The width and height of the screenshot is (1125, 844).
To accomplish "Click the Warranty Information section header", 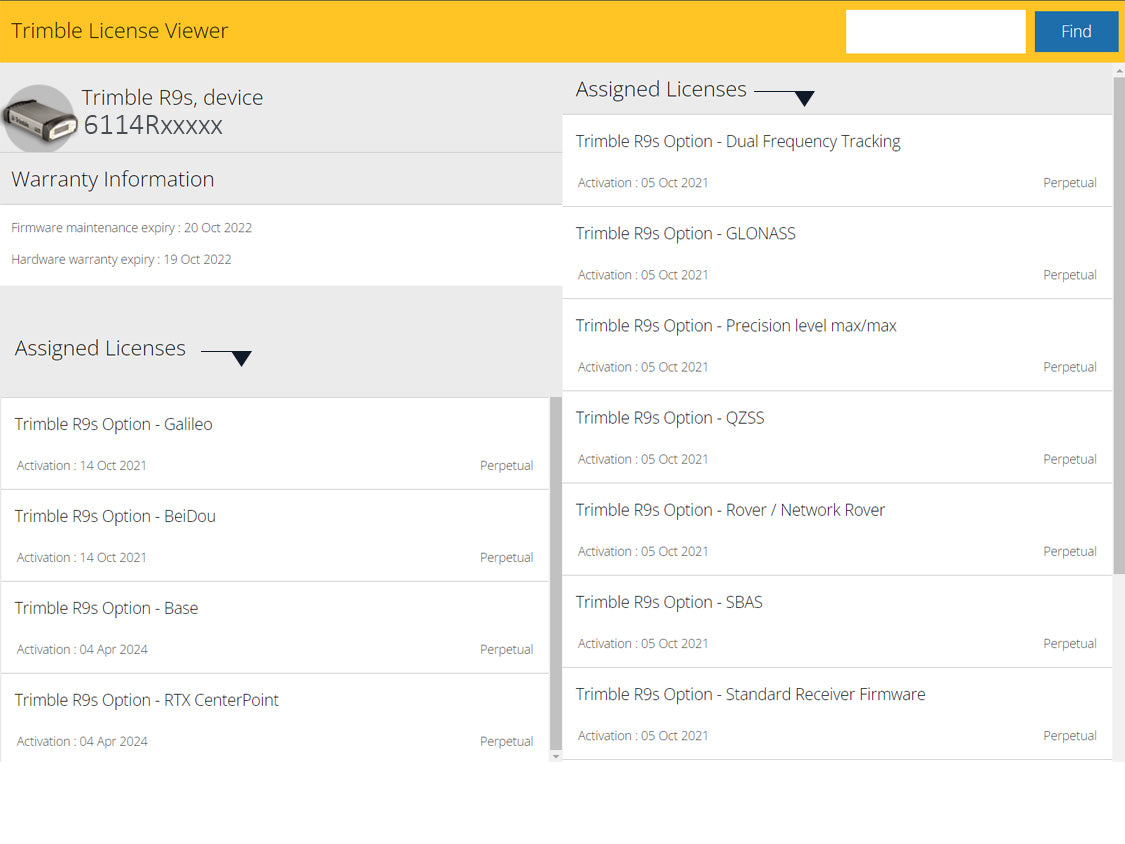I will [112, 179].
